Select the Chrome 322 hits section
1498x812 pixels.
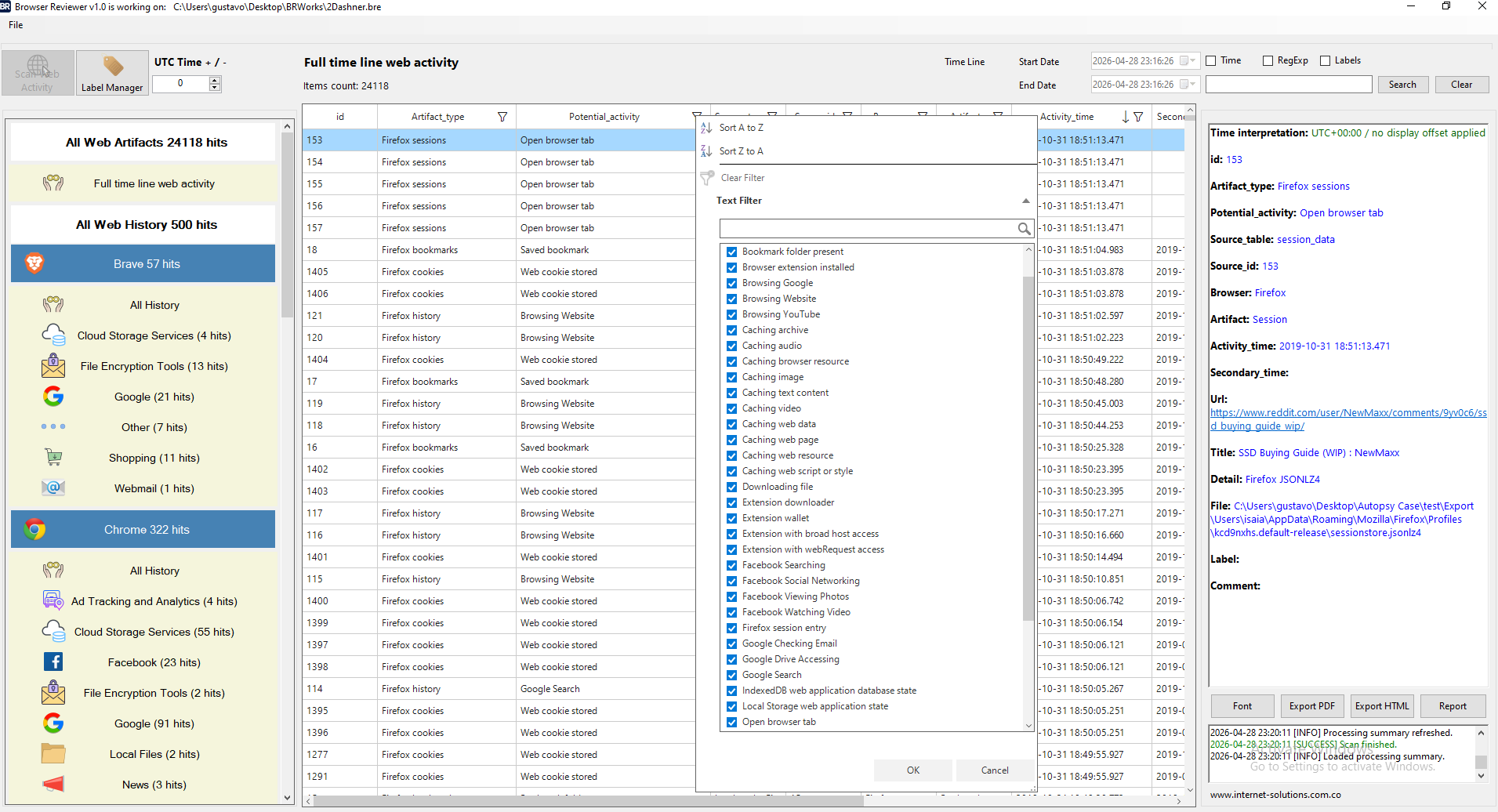[143, 529]
